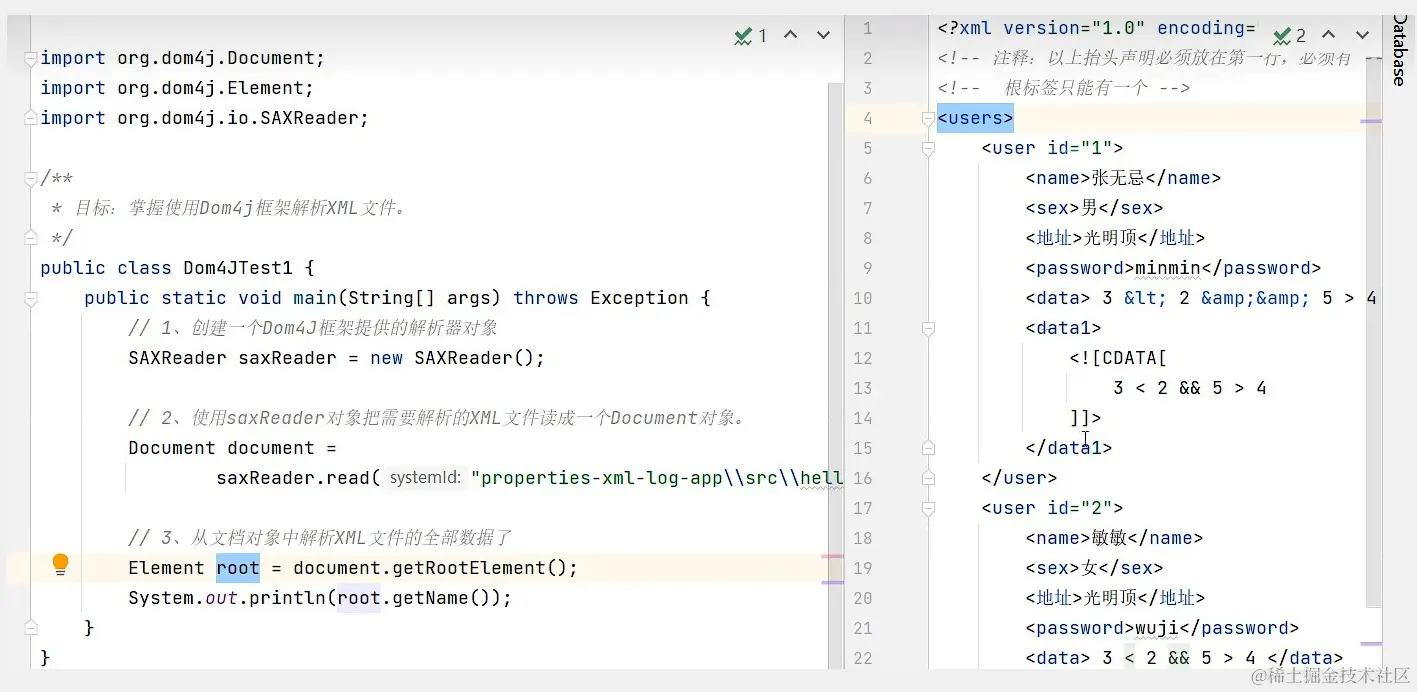This screenshot has height=692, width=1417.
Task: Click fold end marker at main closing brace
Action: [31, 628]
